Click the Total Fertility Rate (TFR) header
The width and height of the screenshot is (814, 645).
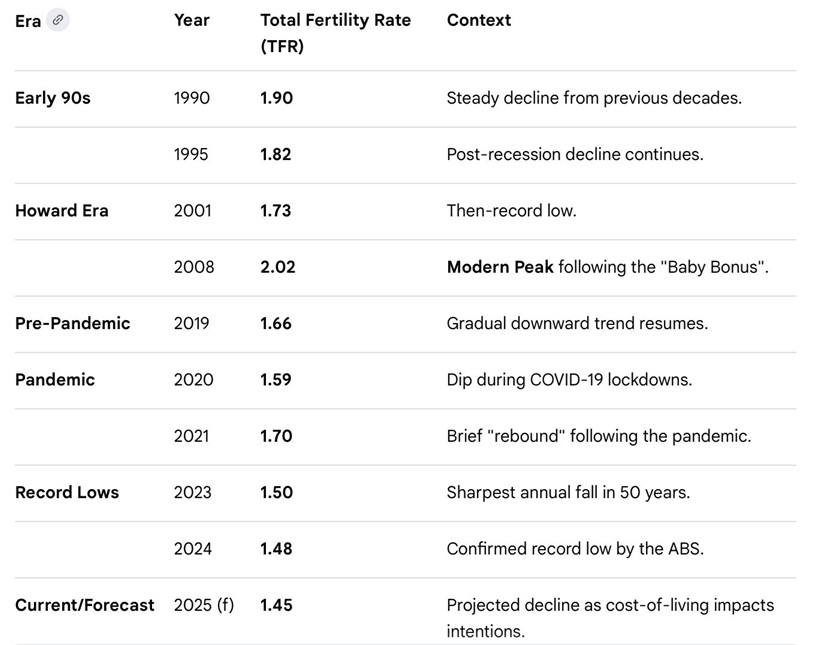pos(335,33)
